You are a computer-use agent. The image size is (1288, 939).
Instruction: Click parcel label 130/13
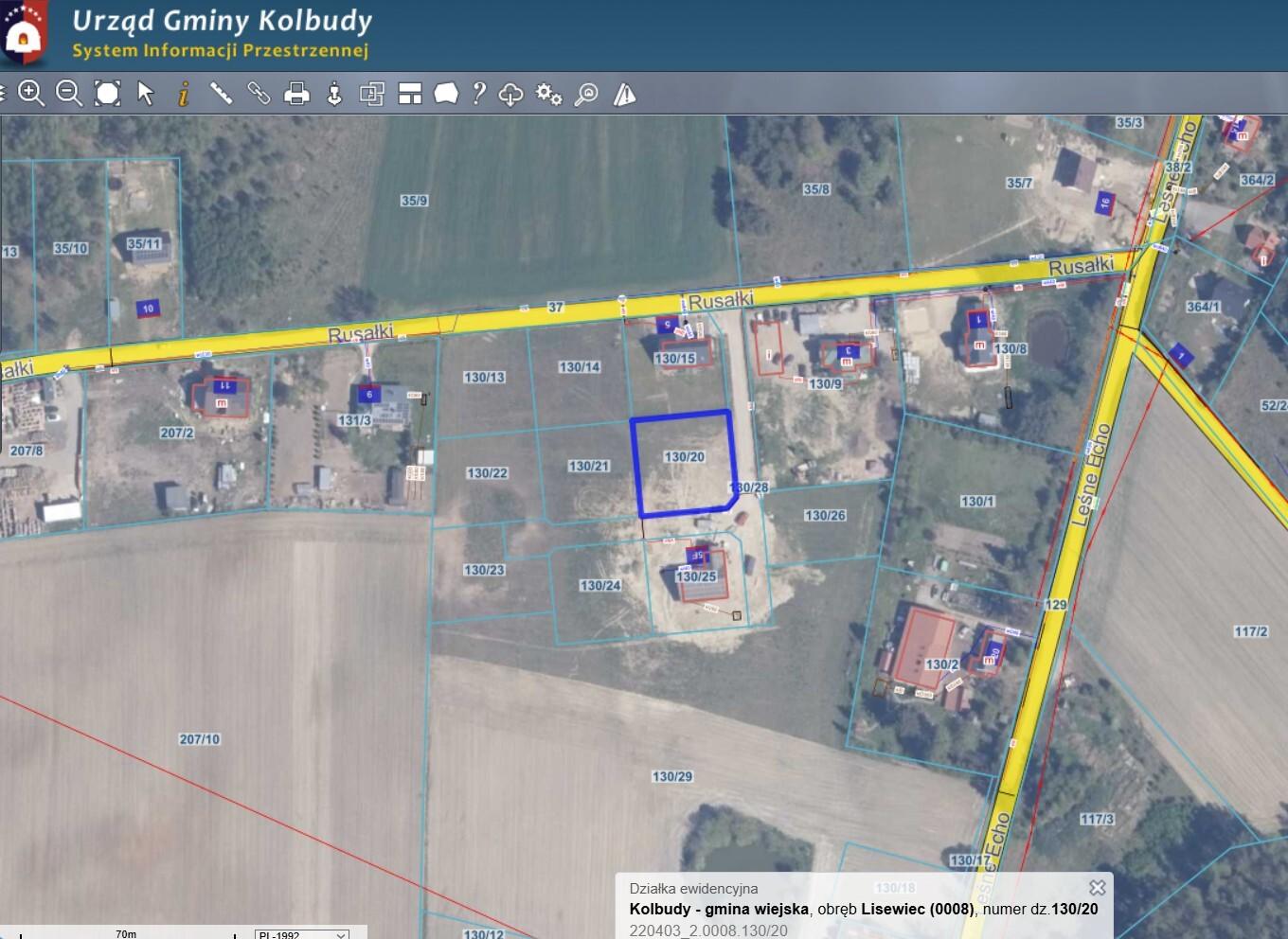point(484,377)
